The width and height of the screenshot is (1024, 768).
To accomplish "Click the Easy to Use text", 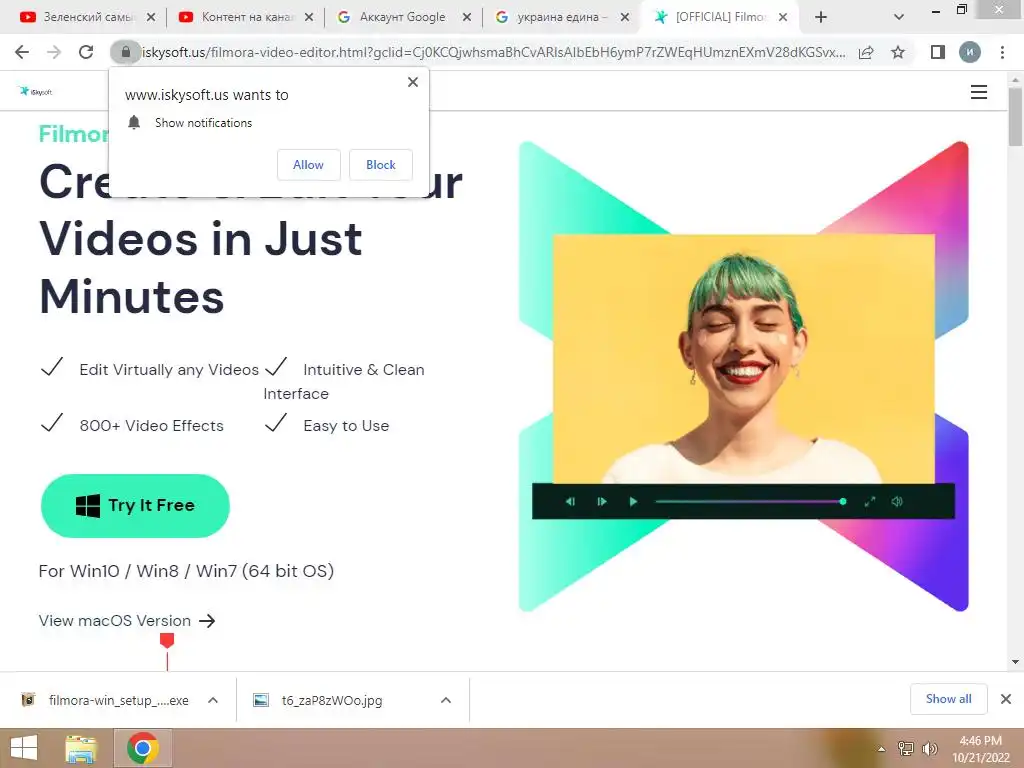I will pos(346,426).
